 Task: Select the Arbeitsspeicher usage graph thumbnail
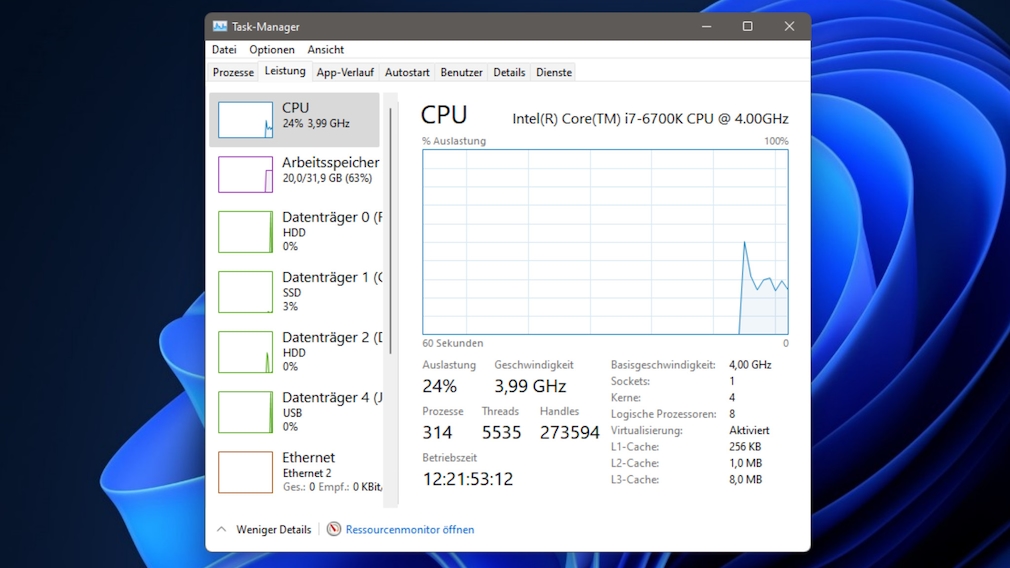[x=245, y=174]
